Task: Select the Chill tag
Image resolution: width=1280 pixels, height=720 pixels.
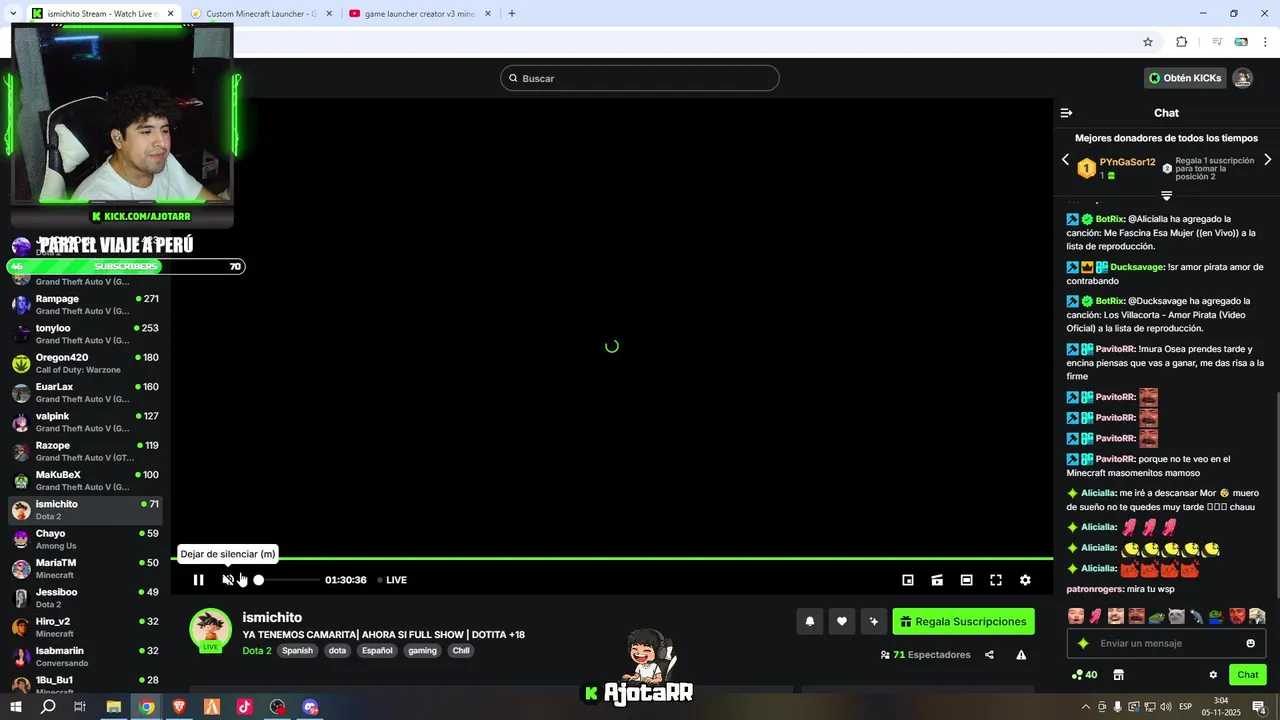Action: point(460,650)
